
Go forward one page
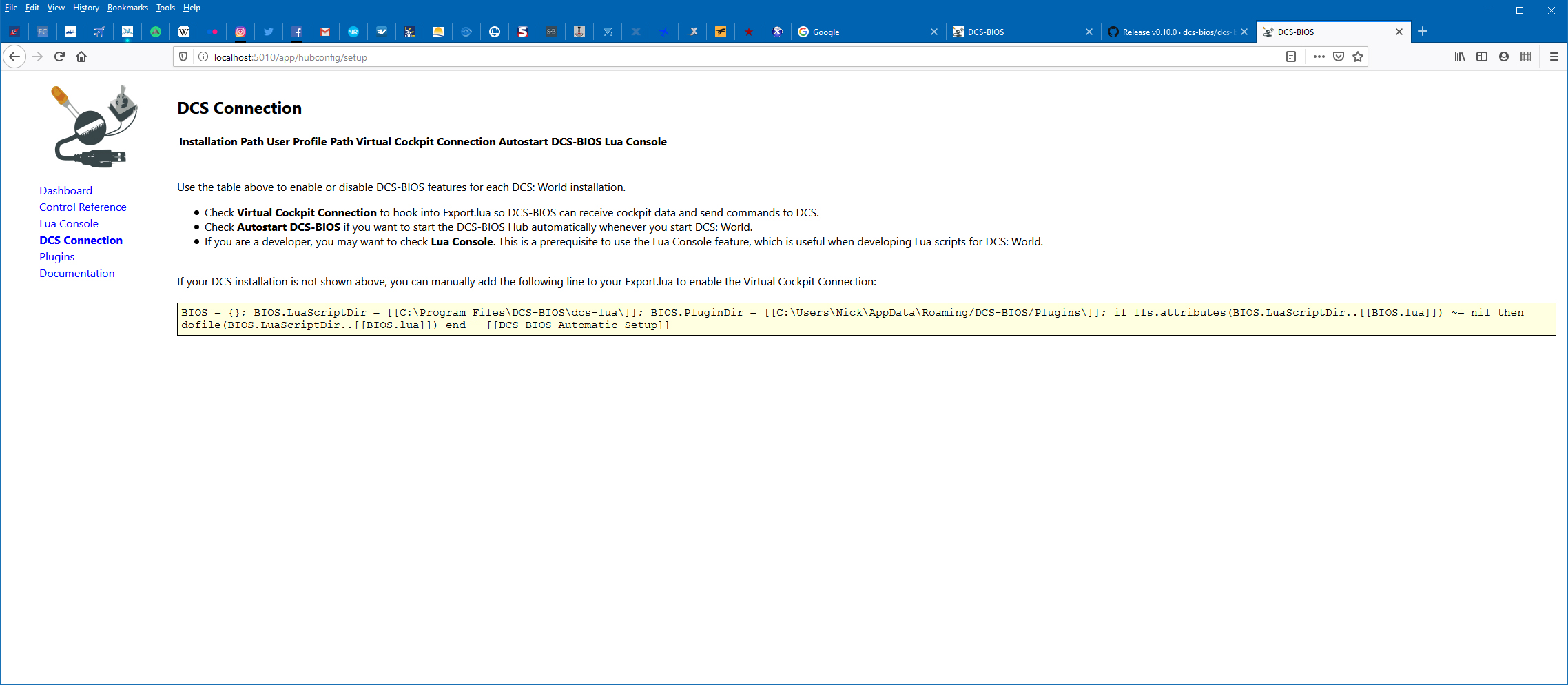37,57
